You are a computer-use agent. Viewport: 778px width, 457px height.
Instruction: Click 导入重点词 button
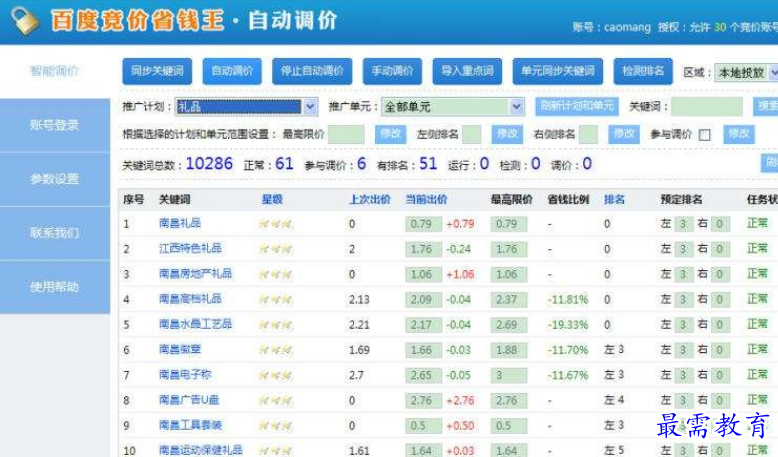click(467, 71)
